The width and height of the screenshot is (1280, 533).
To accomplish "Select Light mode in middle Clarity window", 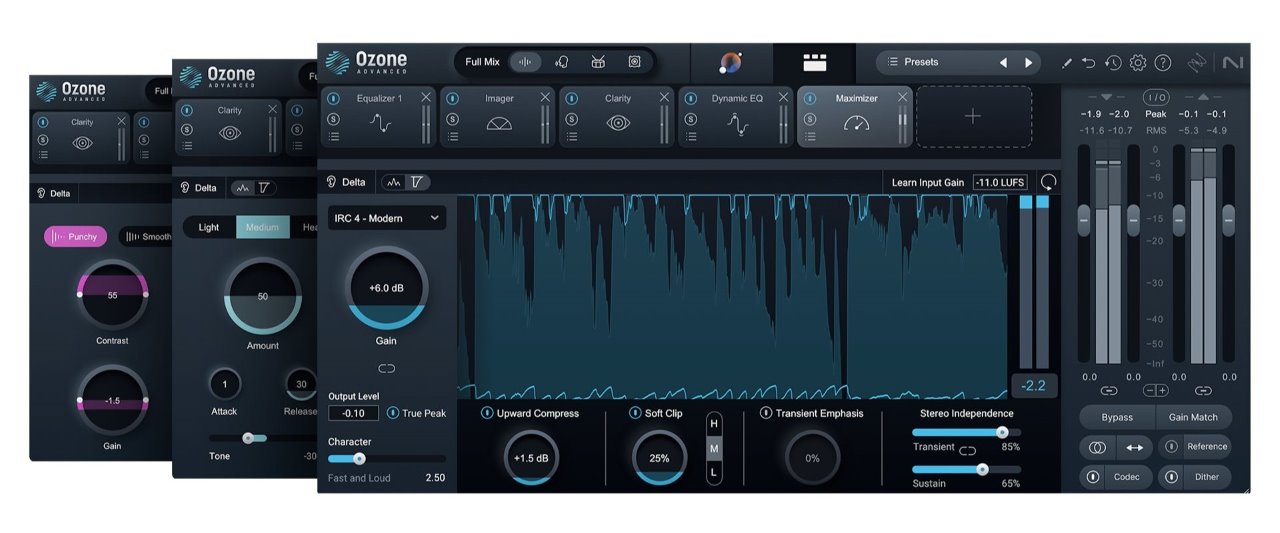I will pos(209,227).
